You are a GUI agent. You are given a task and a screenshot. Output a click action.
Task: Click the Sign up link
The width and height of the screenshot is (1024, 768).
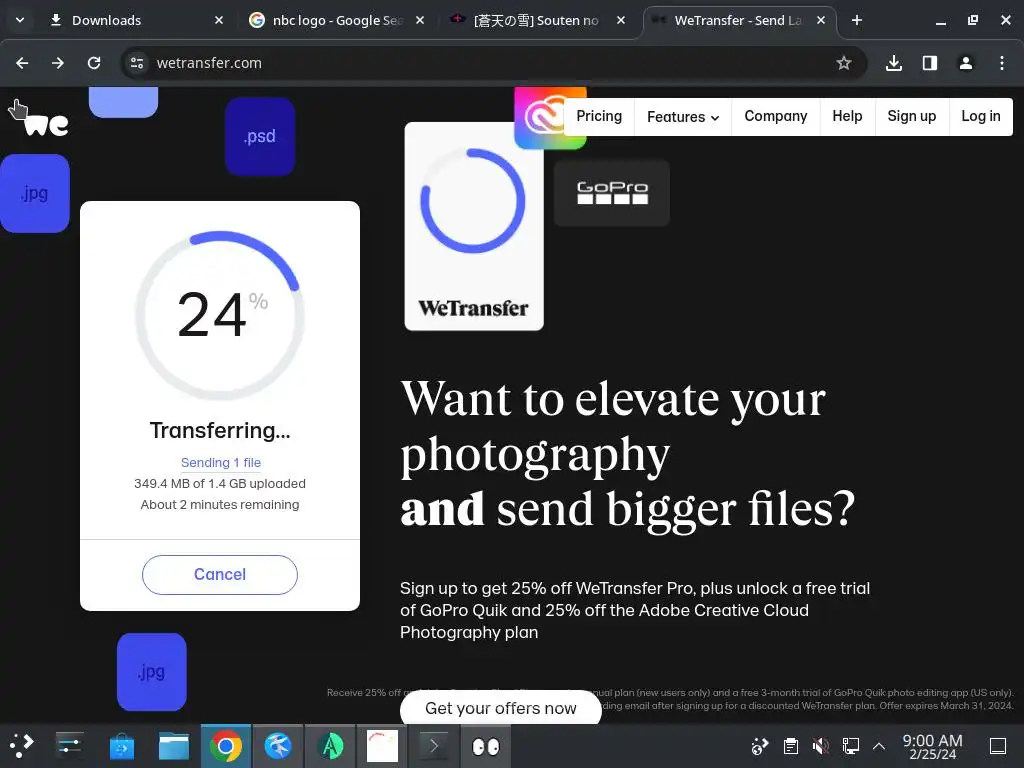pos(912,116)
